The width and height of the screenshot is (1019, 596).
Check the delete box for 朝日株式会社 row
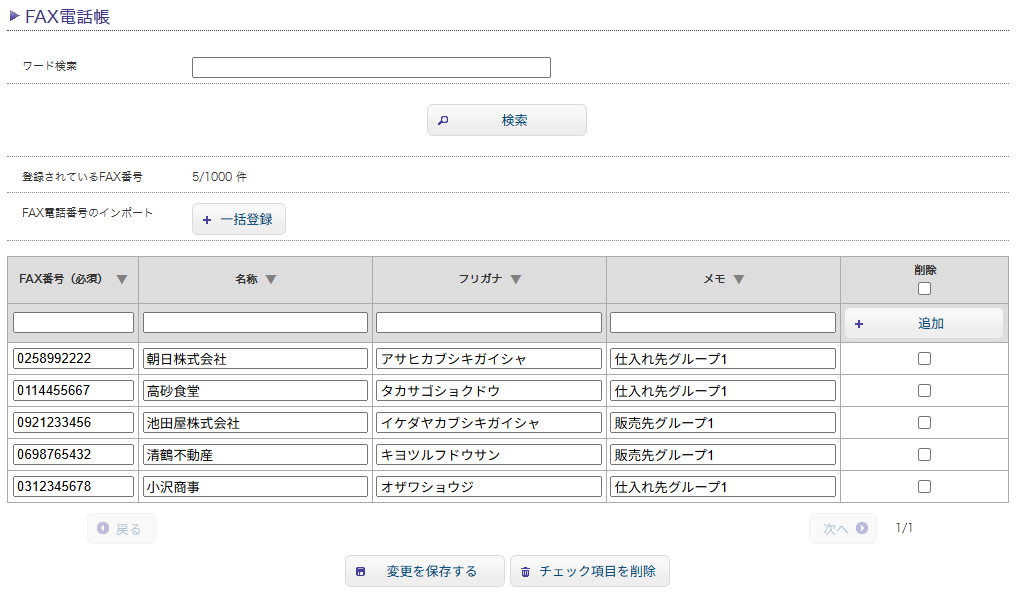[924, 357]
